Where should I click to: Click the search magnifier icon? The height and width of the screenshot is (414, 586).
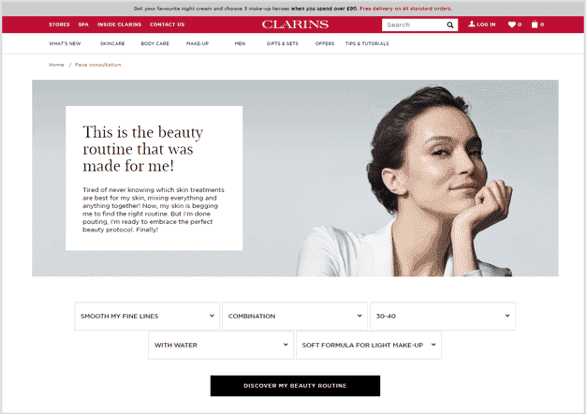click(450, 25)
